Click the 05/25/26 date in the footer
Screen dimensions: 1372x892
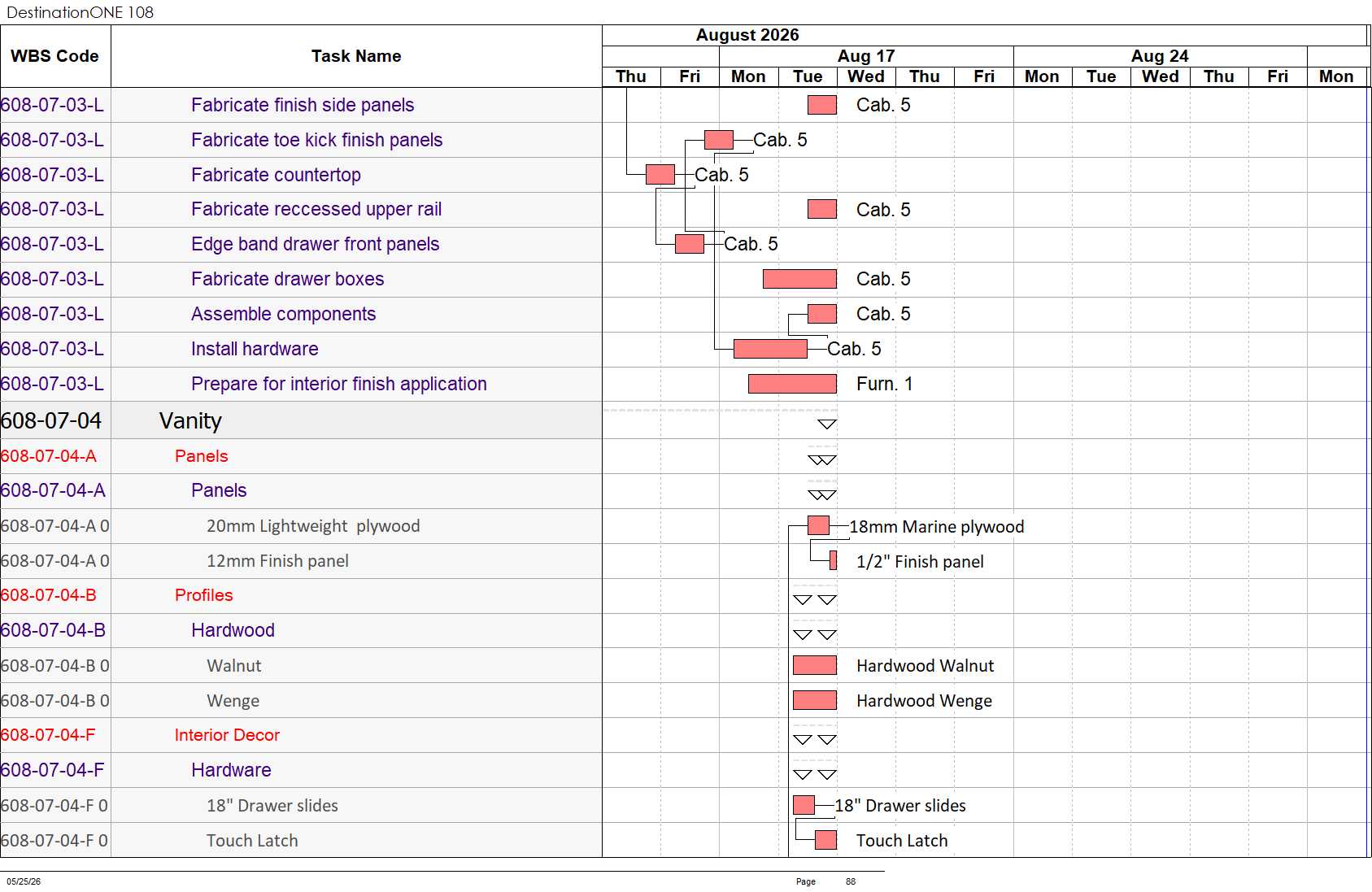click(x=24, y=881)
